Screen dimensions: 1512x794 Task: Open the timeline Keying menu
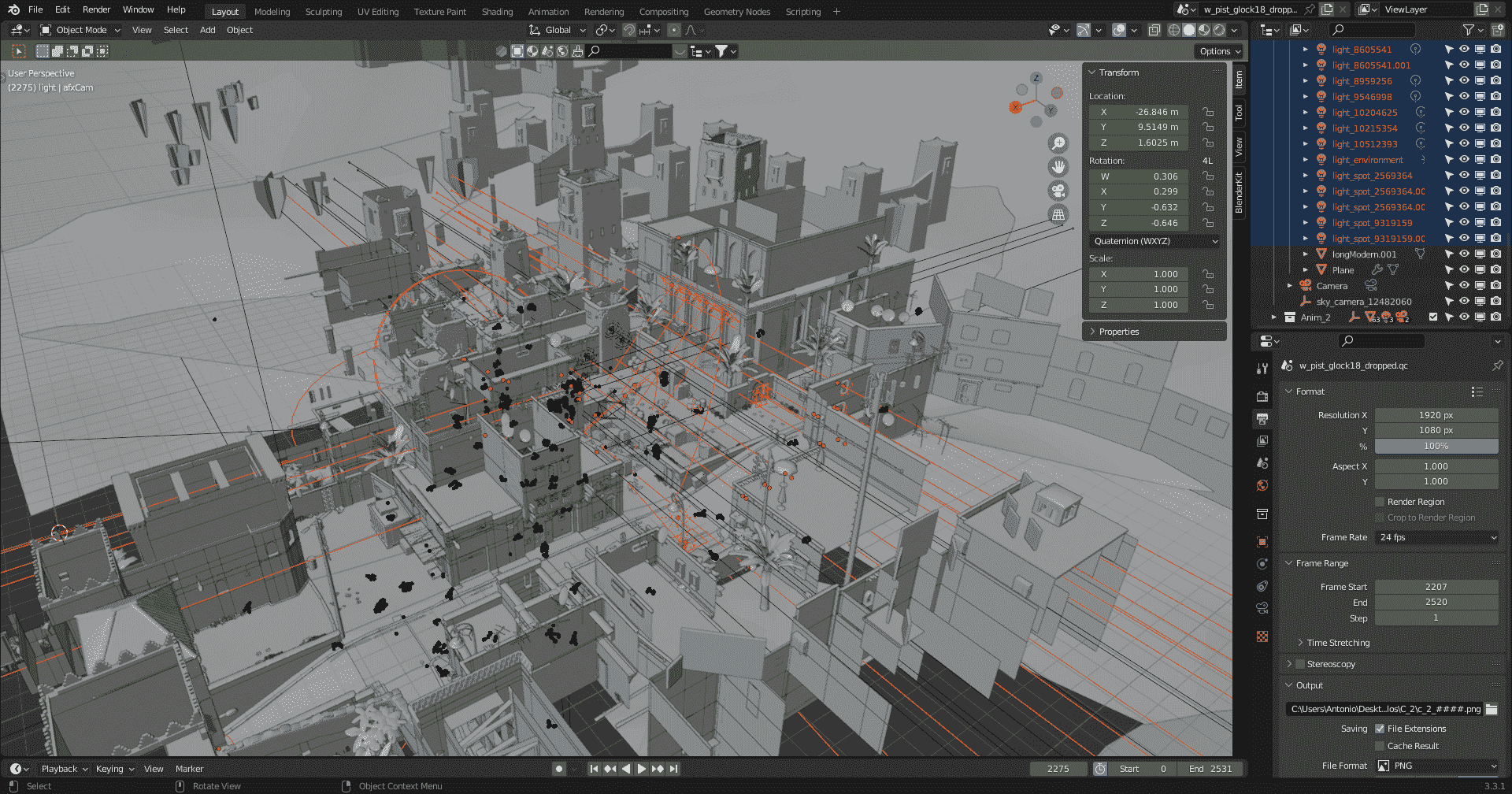114,769
